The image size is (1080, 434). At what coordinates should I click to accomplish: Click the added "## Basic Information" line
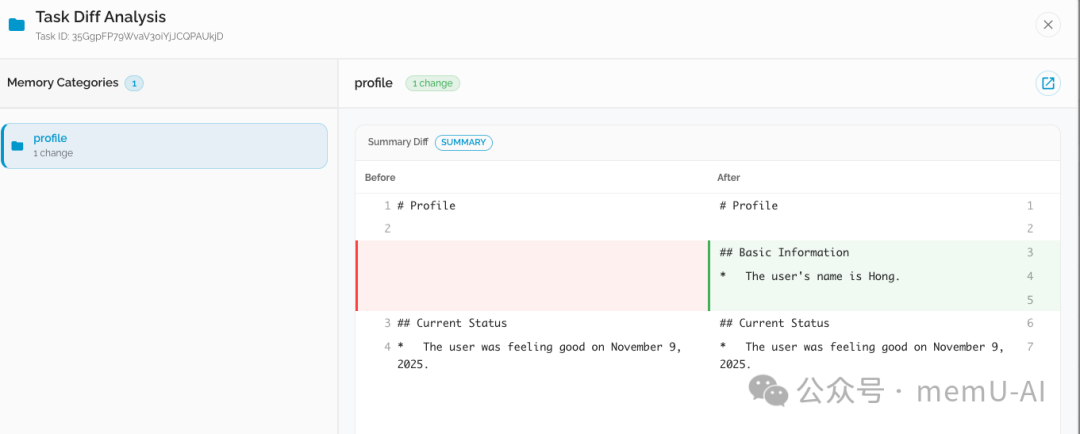(x=784, y=253)
